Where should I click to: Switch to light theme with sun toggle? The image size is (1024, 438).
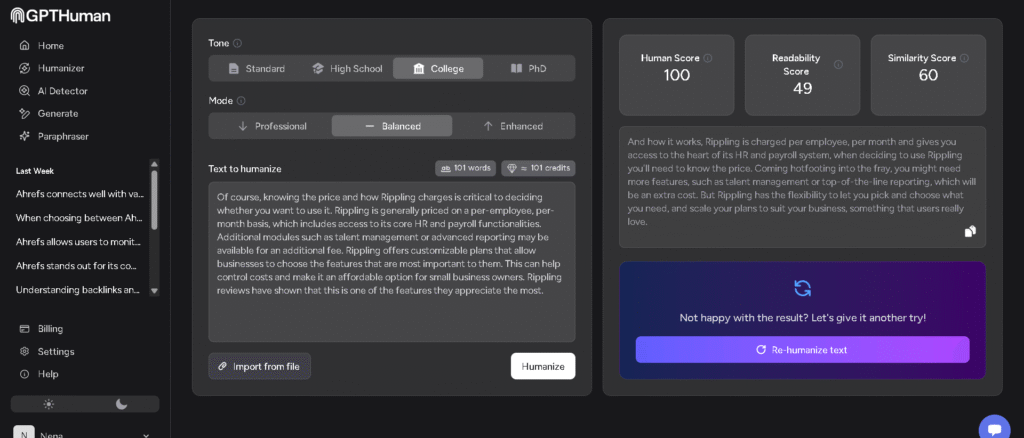(48, 404)
